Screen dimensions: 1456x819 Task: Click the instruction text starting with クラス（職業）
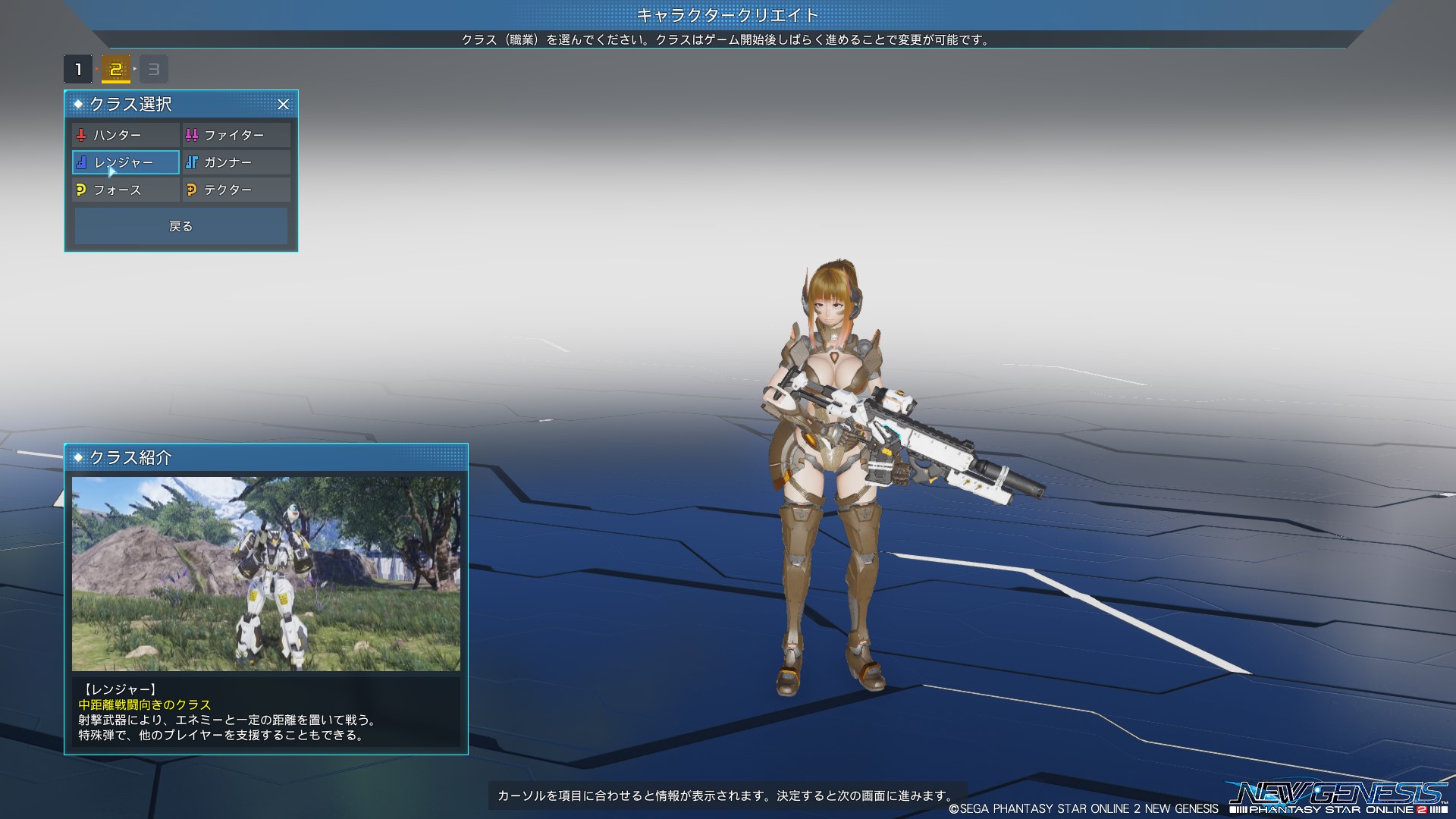728,40
